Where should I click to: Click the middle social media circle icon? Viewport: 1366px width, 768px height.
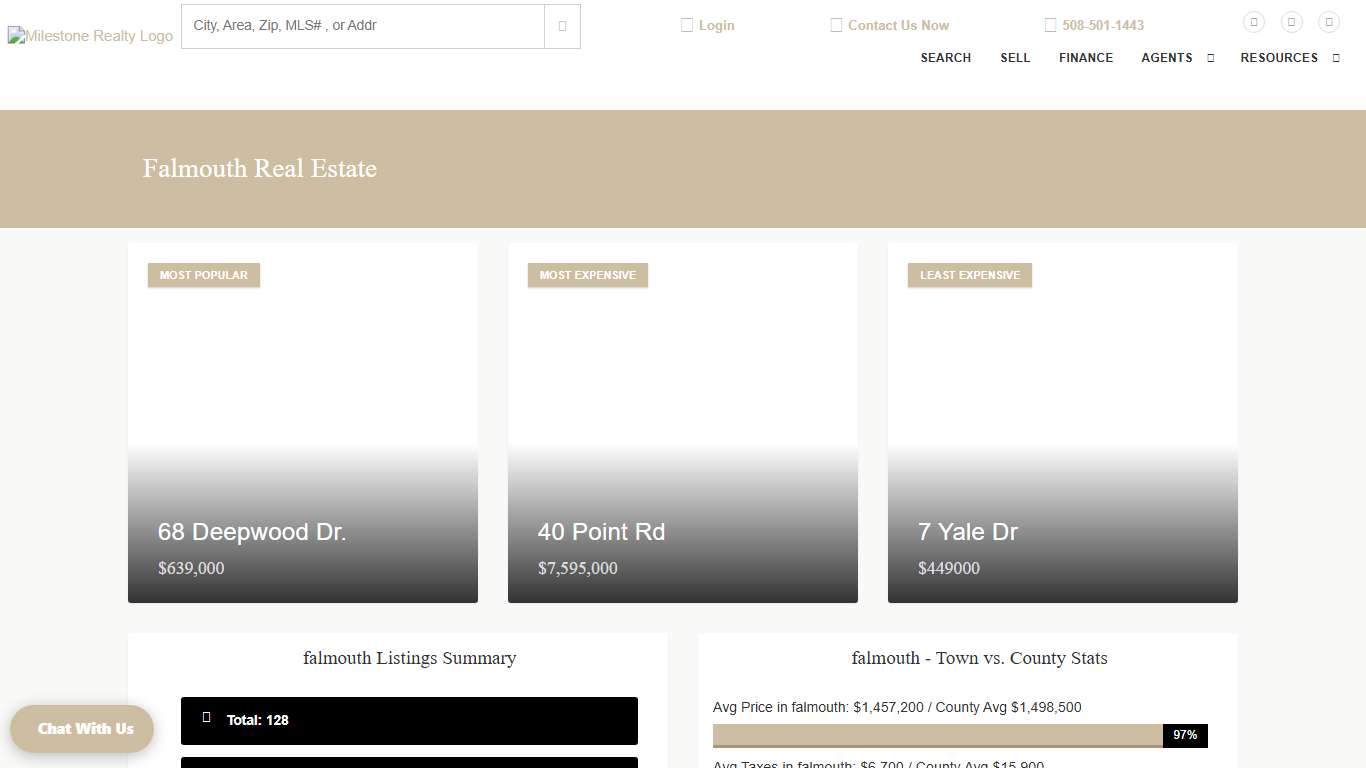coord(1291,21)
